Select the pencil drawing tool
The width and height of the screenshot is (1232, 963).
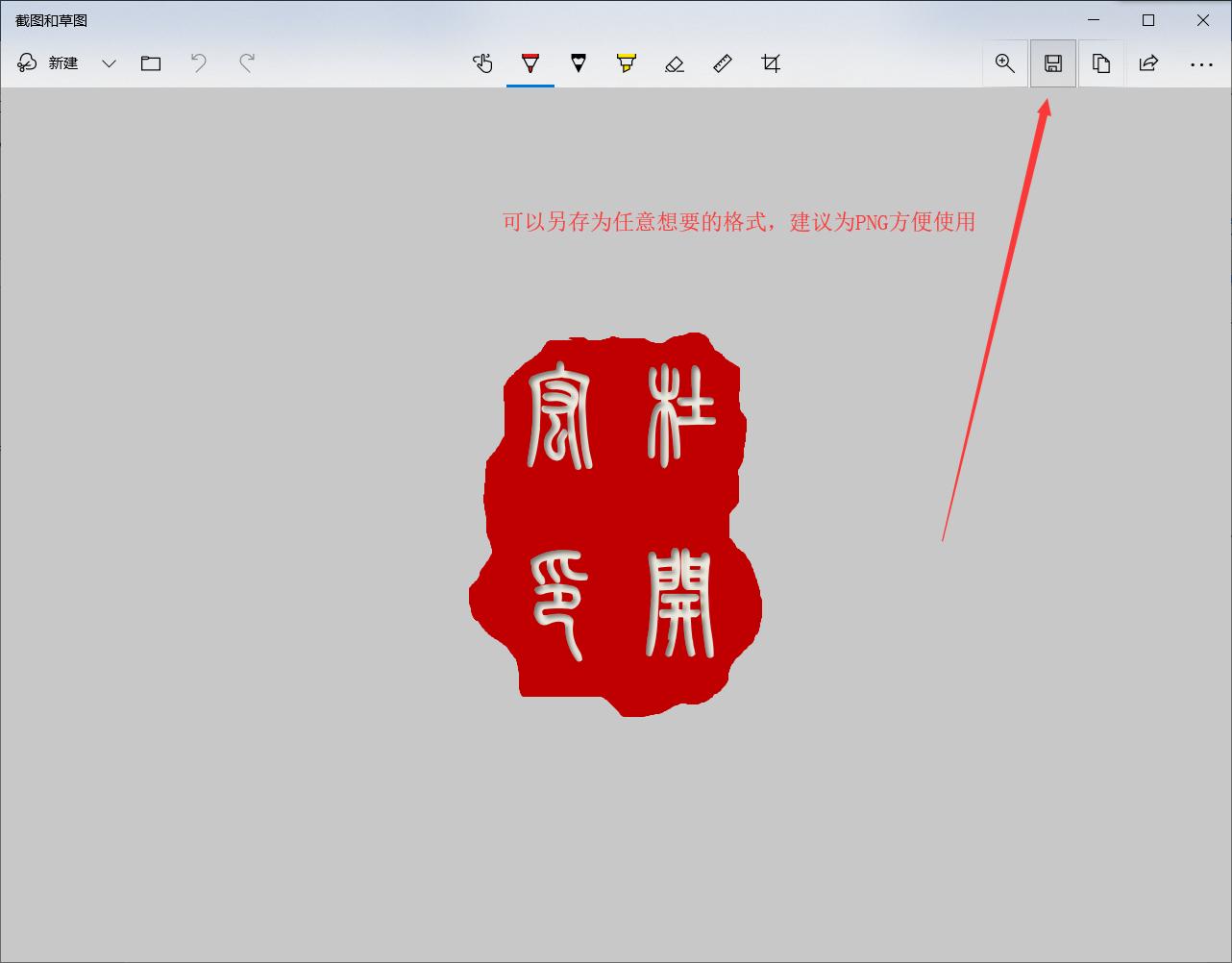click(579, 63)
